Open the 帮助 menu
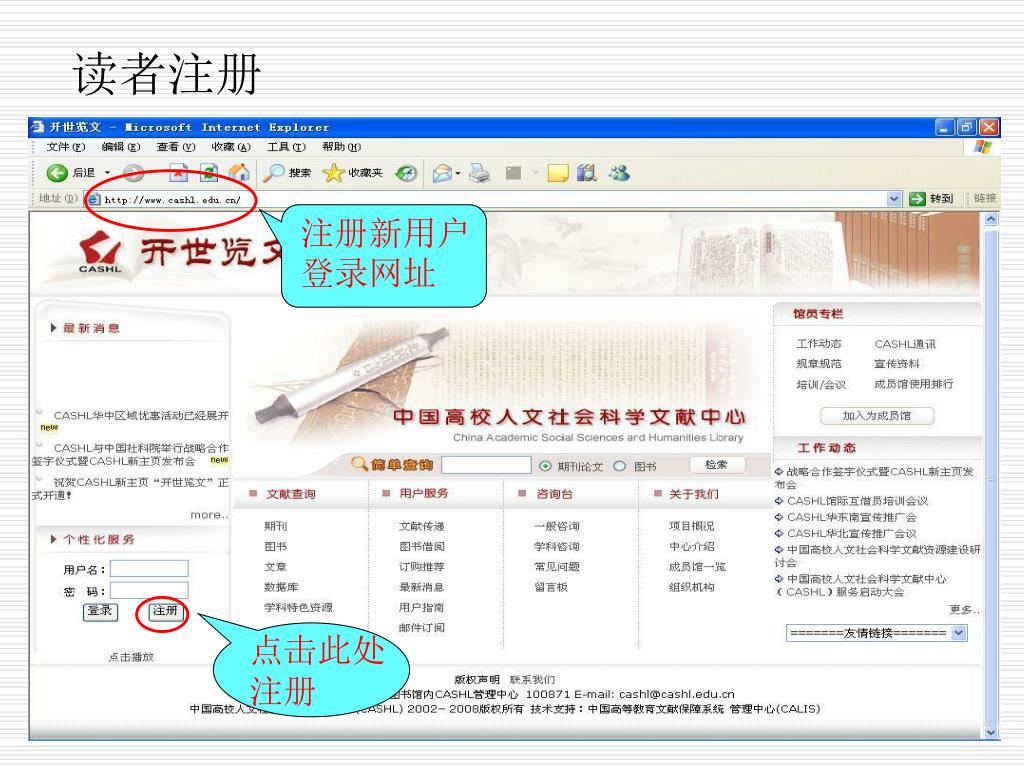 (x=342, y=147)
